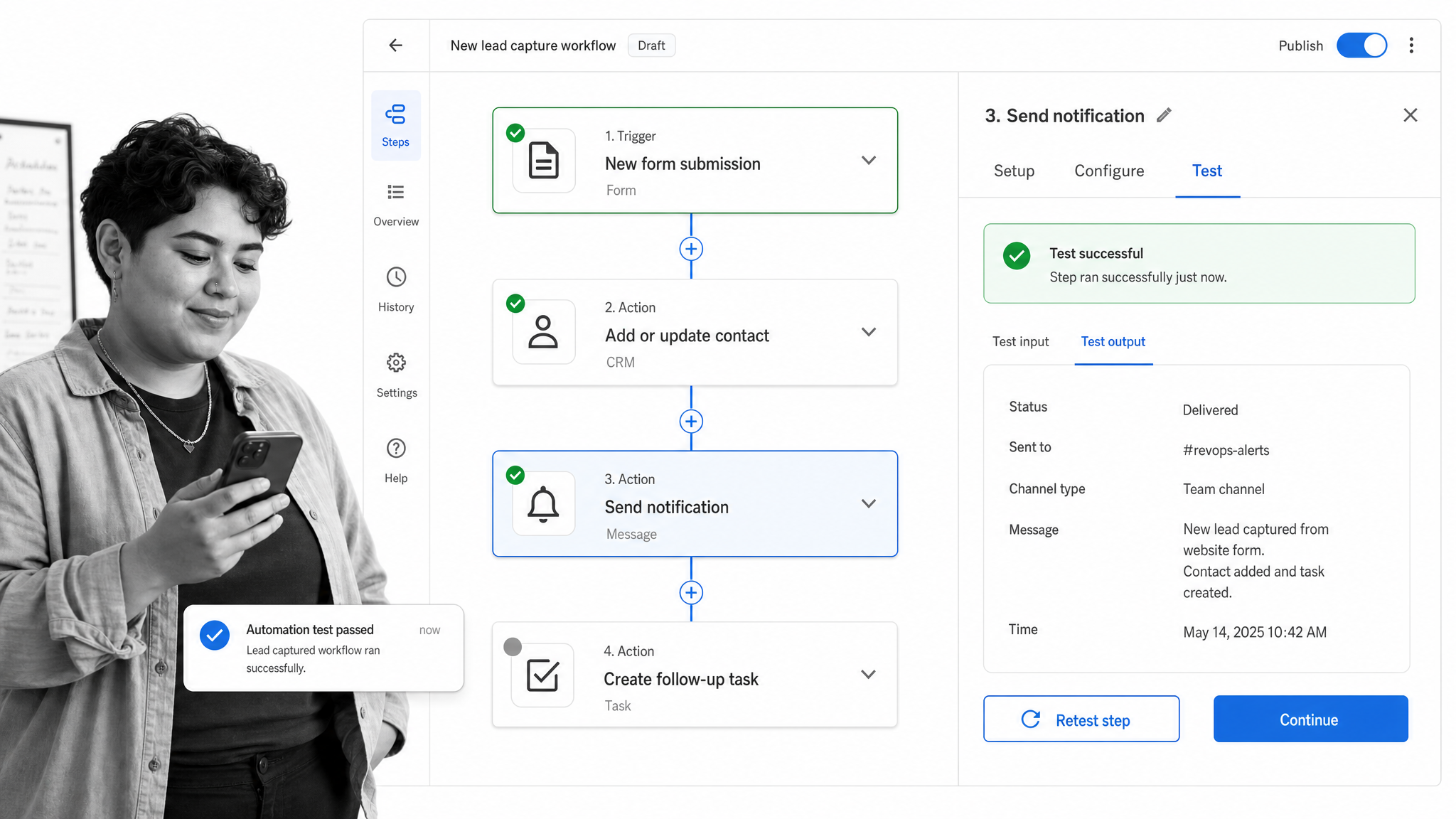Click the May 14, 2025 10:42 AM time value
The image size is (1456, 819).
1255,632
